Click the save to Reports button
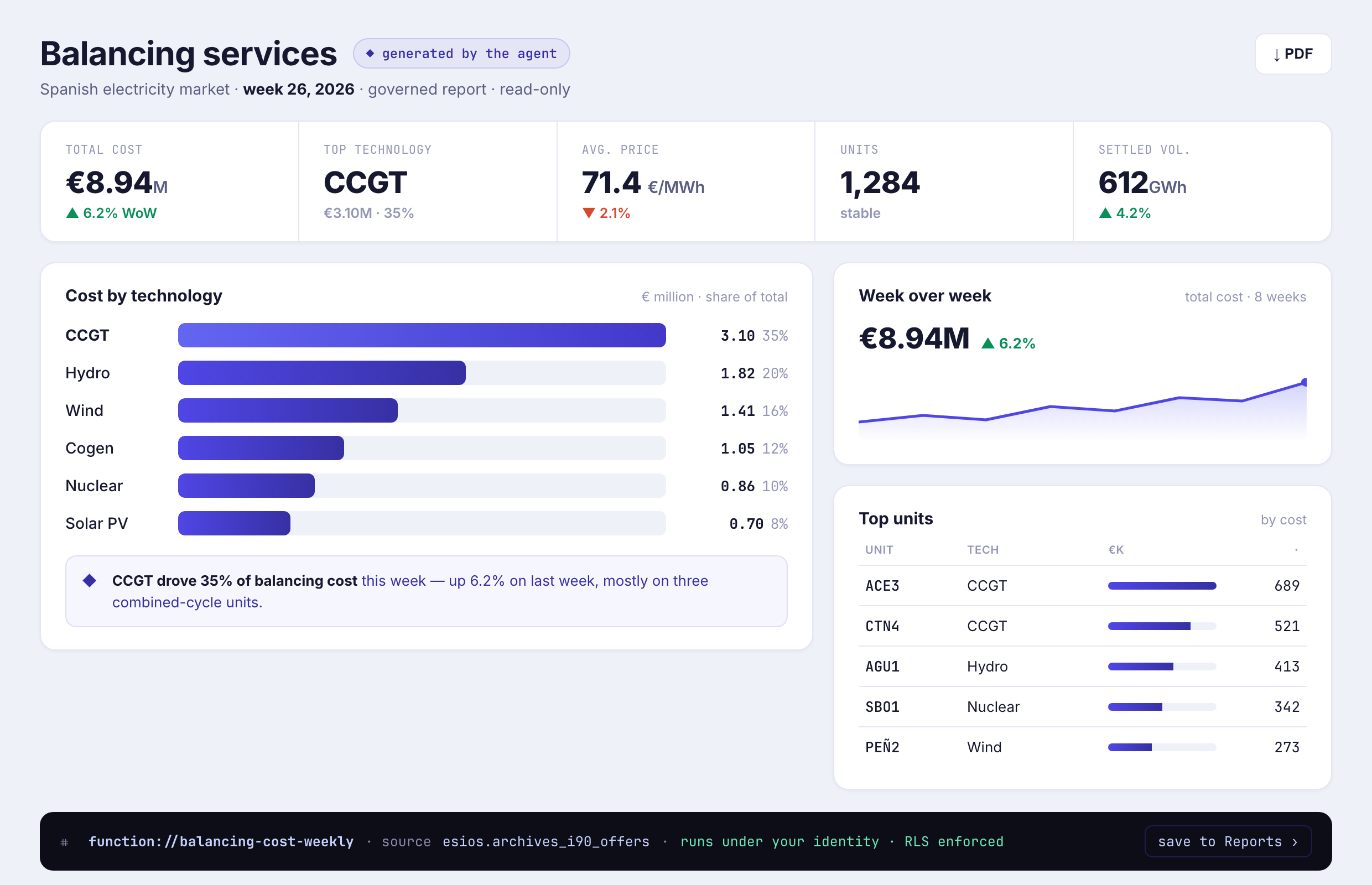The height and width of the screenshot is (885, 1372). pyautogui.click(x=1228, y=841)
